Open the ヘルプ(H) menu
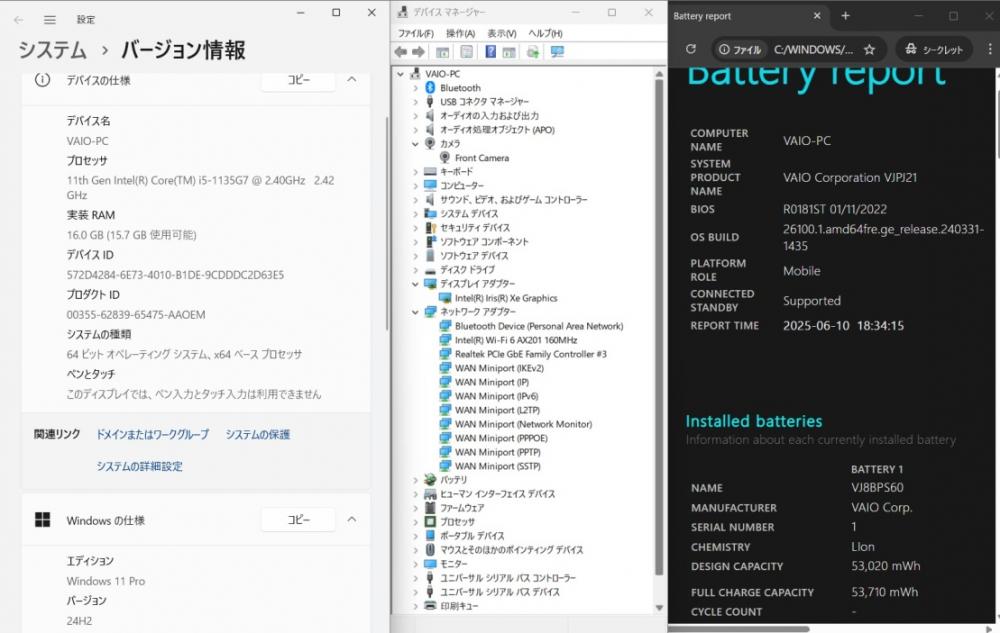1000x633 pixels. click(545, 33)
